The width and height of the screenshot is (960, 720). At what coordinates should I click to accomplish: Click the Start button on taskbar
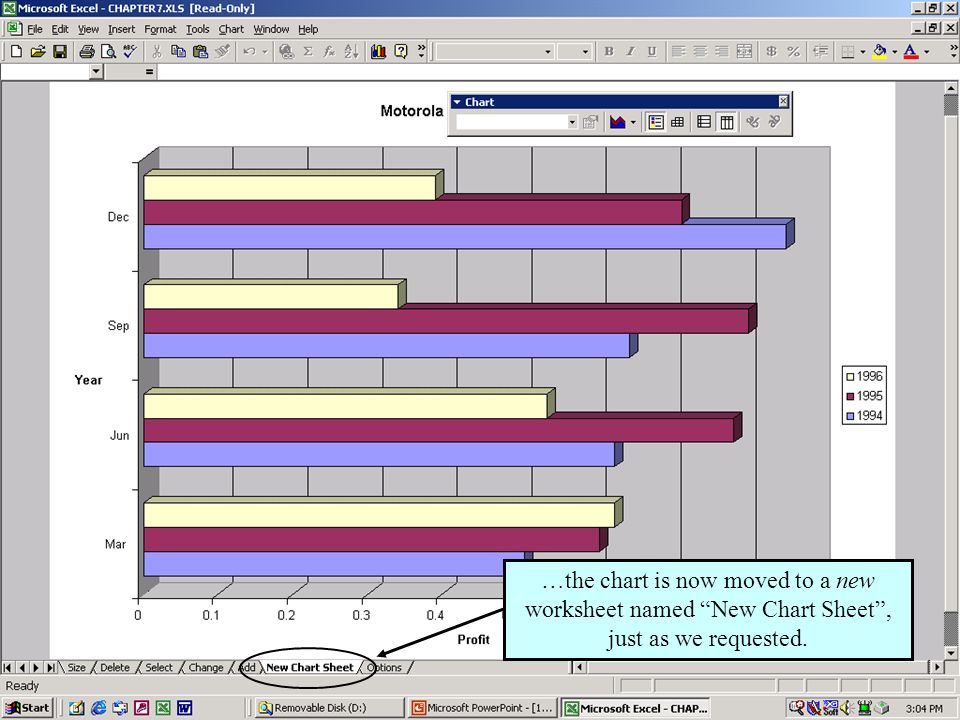[x=28, y=708]
